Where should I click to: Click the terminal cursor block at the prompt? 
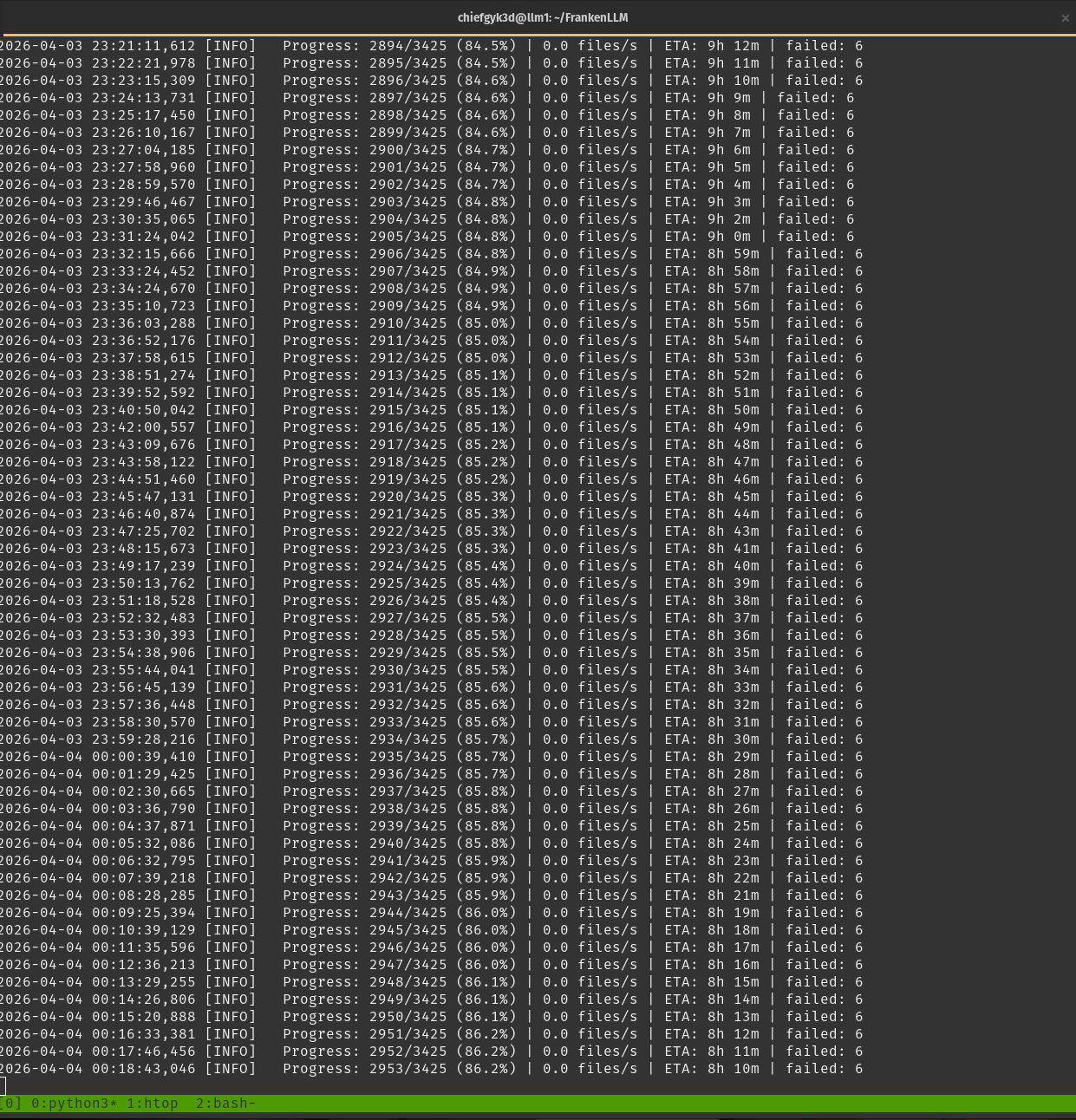coord(3,1086)
